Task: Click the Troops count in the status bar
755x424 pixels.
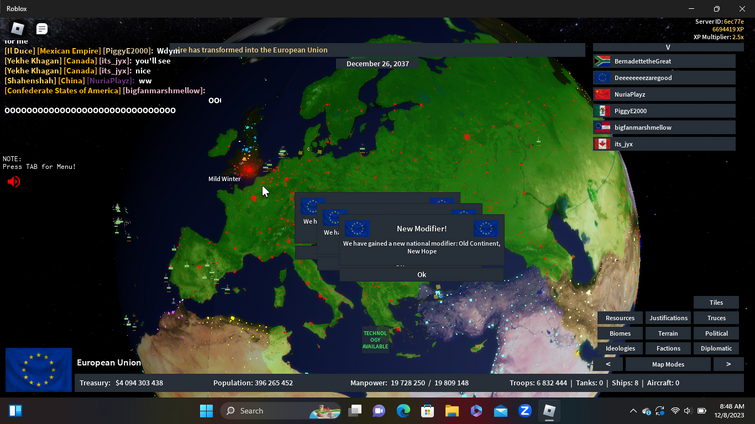Action: (x=538, y=383)
